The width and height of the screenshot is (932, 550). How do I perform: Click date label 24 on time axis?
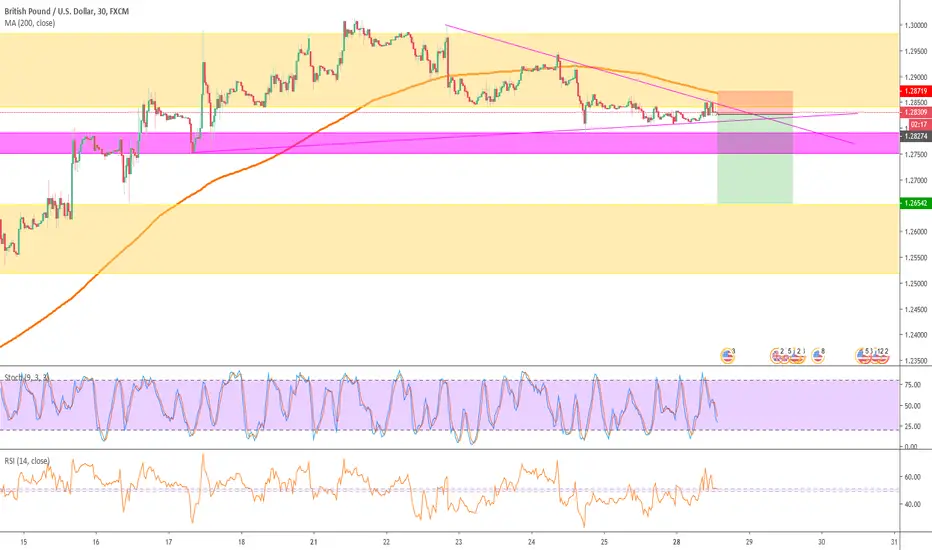coord(531,542)
